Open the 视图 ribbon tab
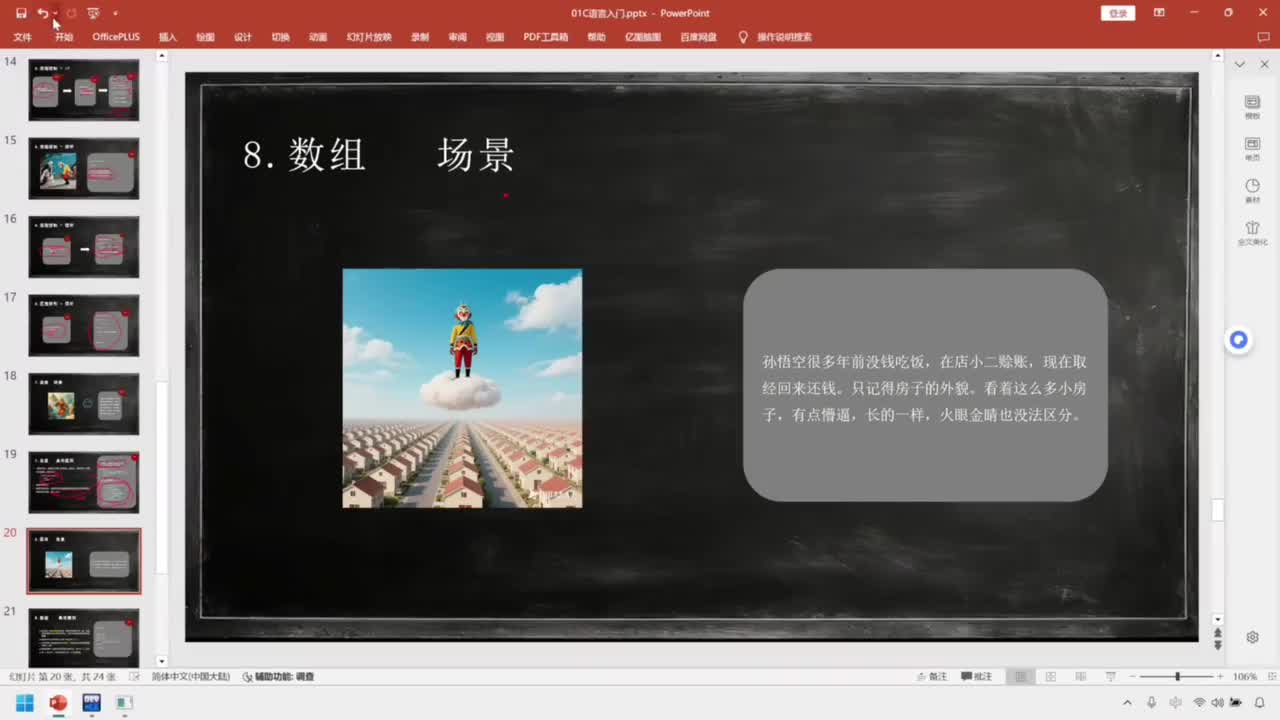Screen dimensions: 1280x720 pos(495,37)
